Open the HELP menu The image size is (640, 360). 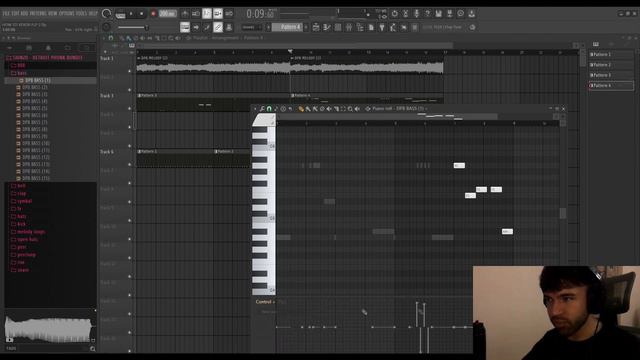click(93, 13)
